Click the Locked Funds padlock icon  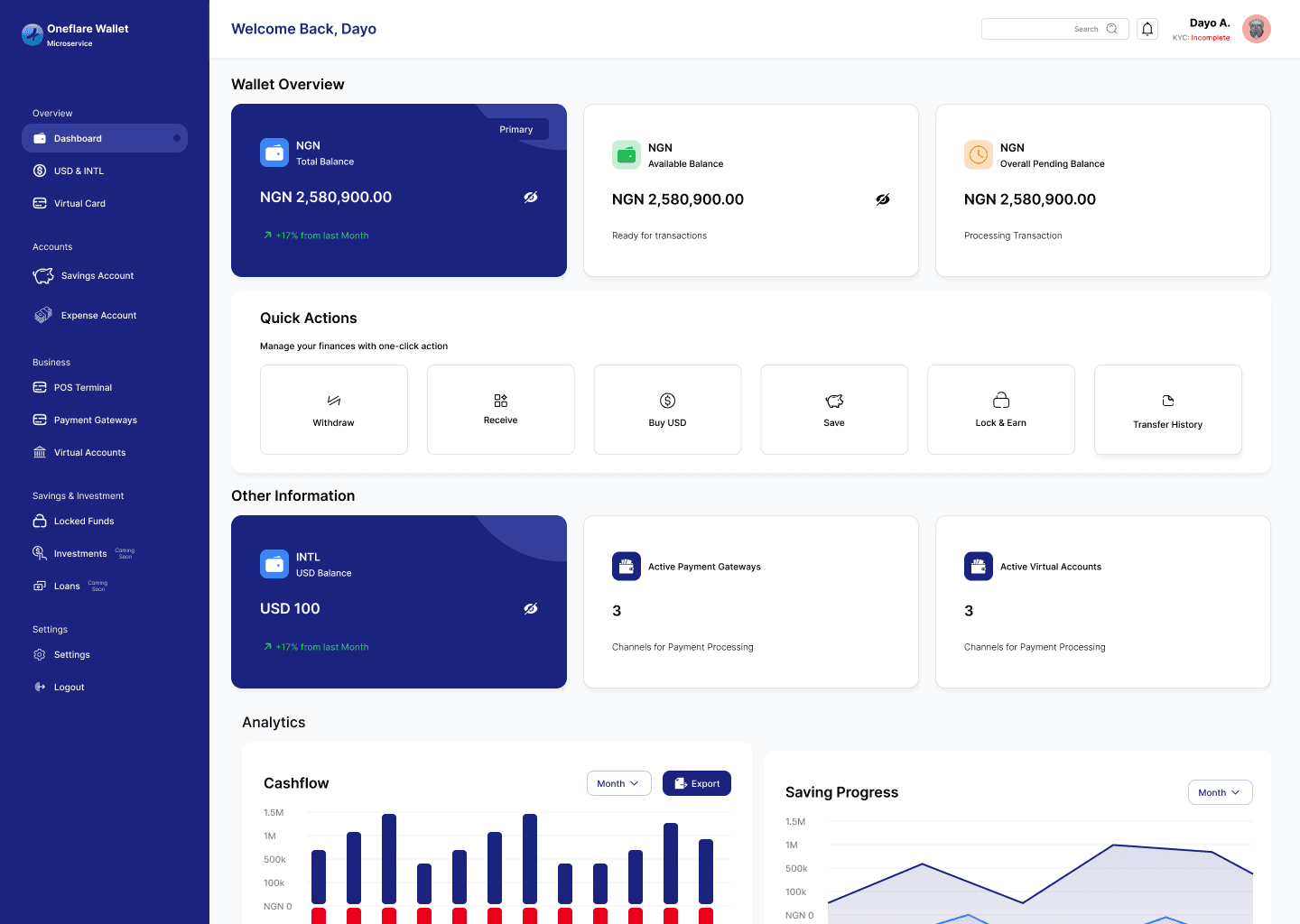(40, 521)
